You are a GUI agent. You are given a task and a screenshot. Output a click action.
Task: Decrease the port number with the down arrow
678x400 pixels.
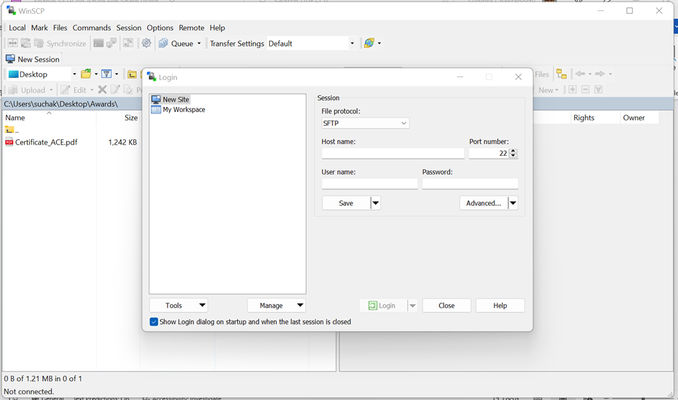point(513,156)
